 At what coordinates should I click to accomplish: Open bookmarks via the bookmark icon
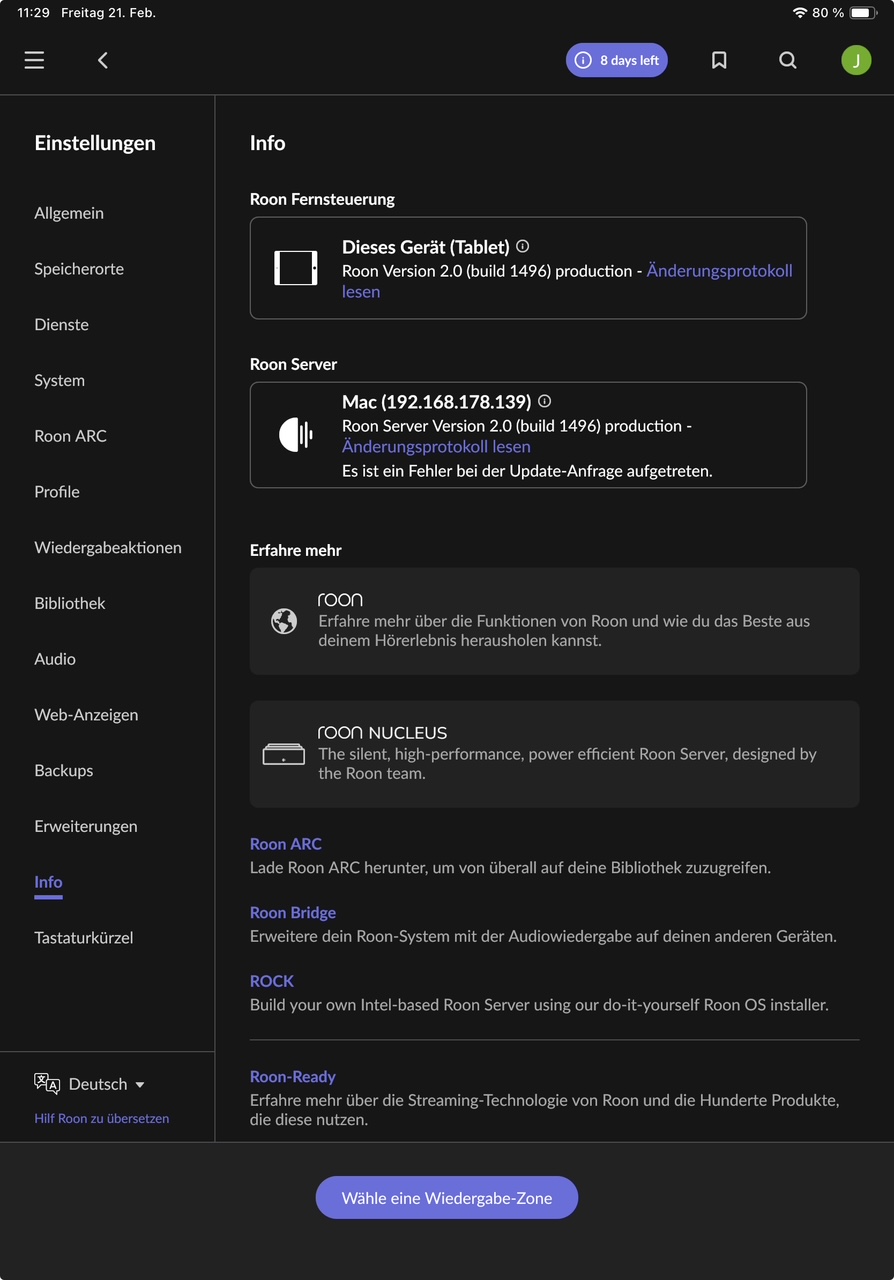pyautogui.click(x=719, y=60)
